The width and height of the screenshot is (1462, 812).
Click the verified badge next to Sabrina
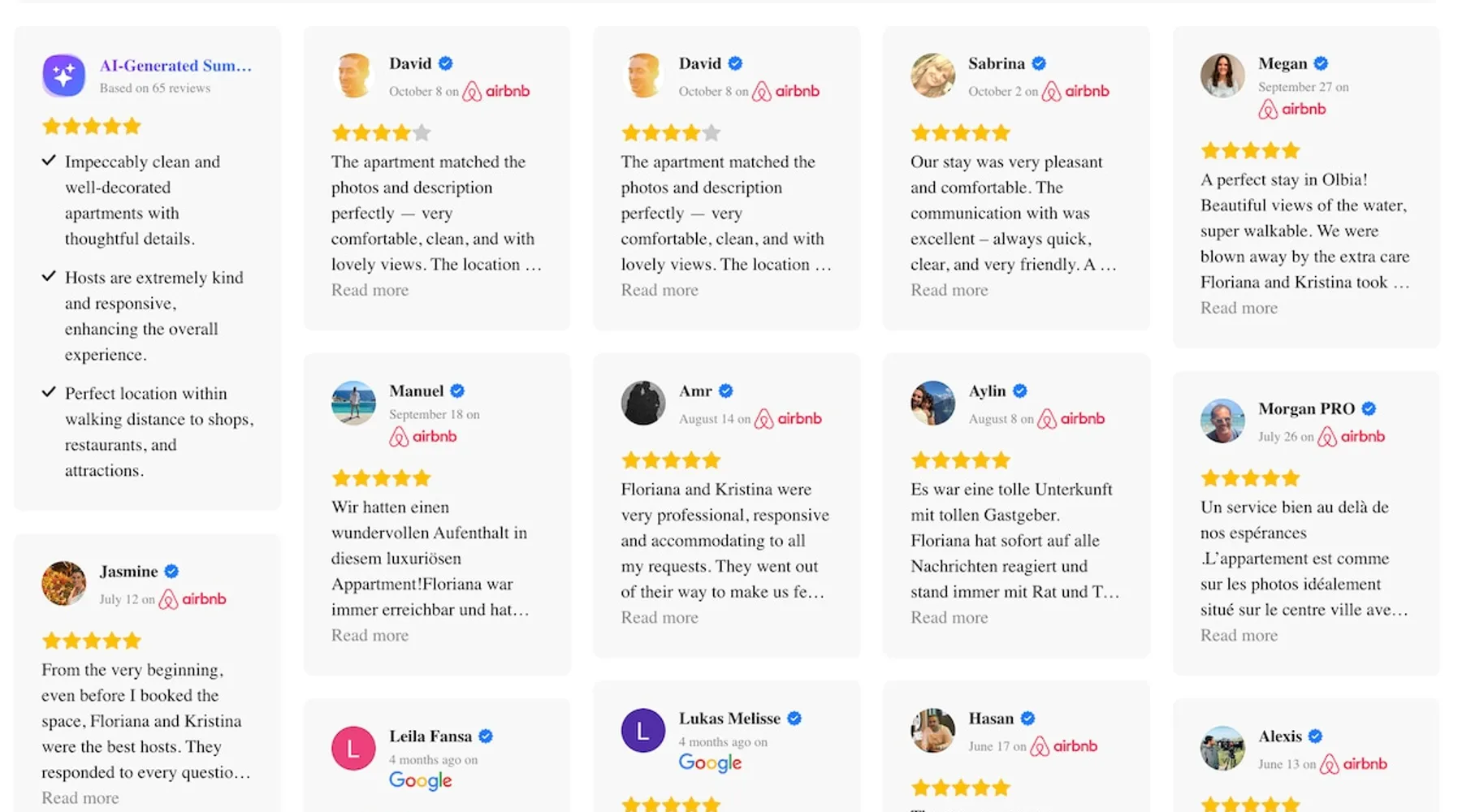click(1039, 63)
